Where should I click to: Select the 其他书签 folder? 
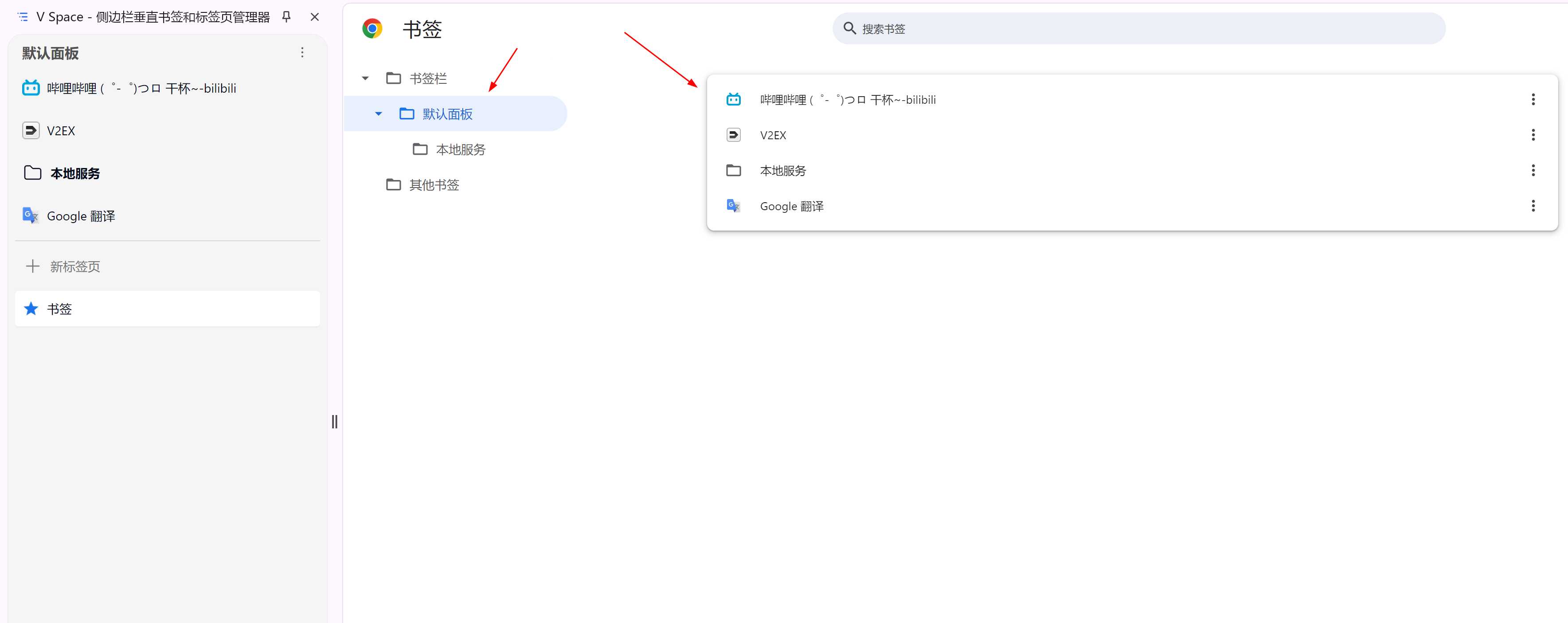click(x=434, y=184)
